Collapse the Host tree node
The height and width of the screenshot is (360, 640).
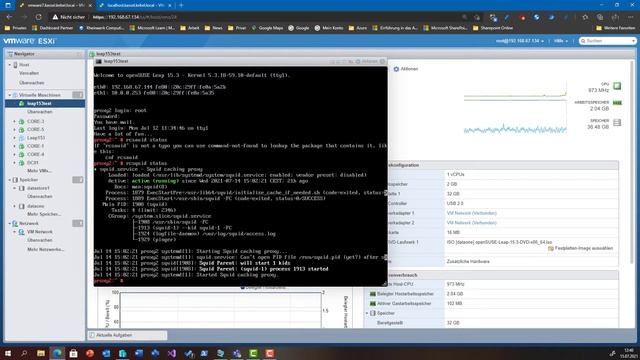(10, 65)
